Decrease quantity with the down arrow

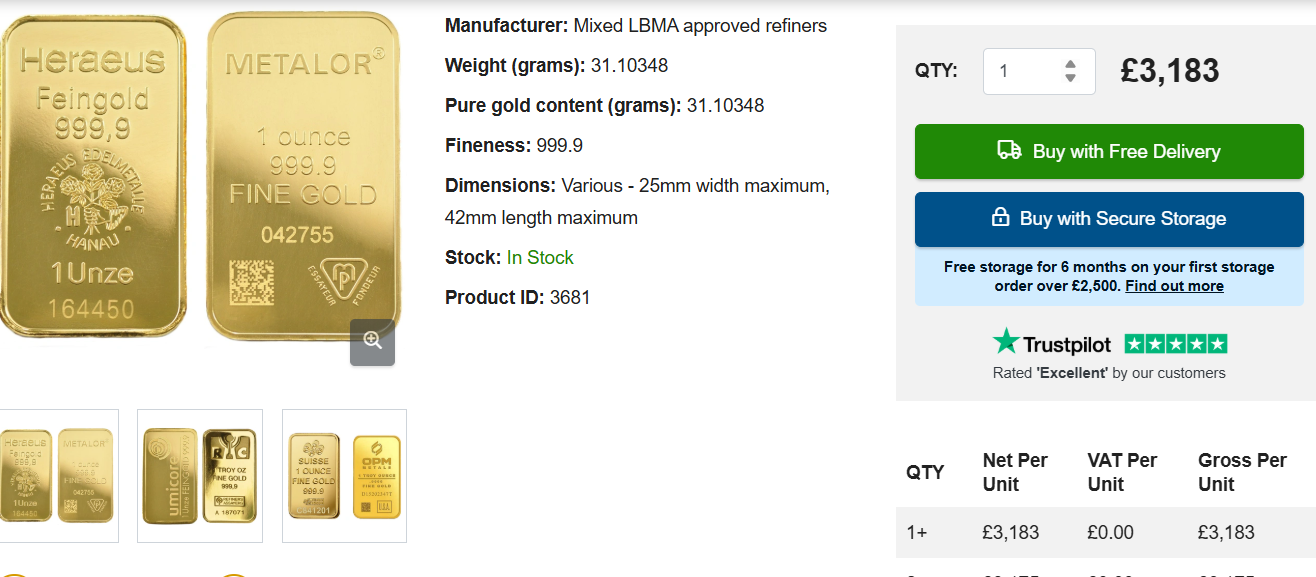1070,78
